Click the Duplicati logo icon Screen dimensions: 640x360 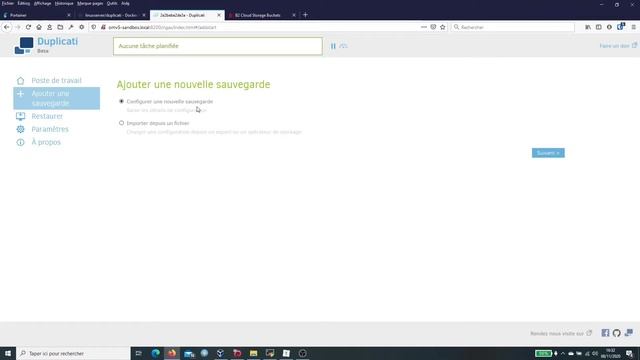(x=24, y=46)
